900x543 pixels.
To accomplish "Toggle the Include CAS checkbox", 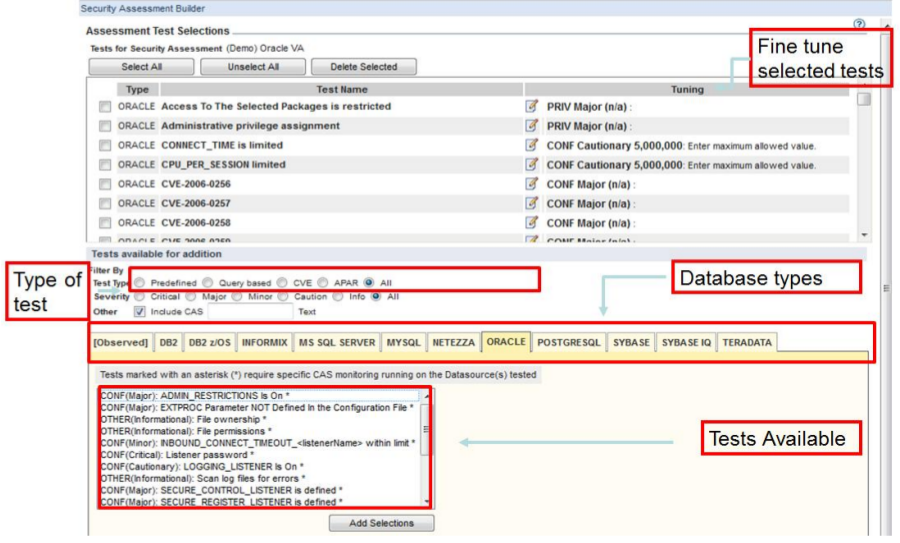I will coord(139,311).
